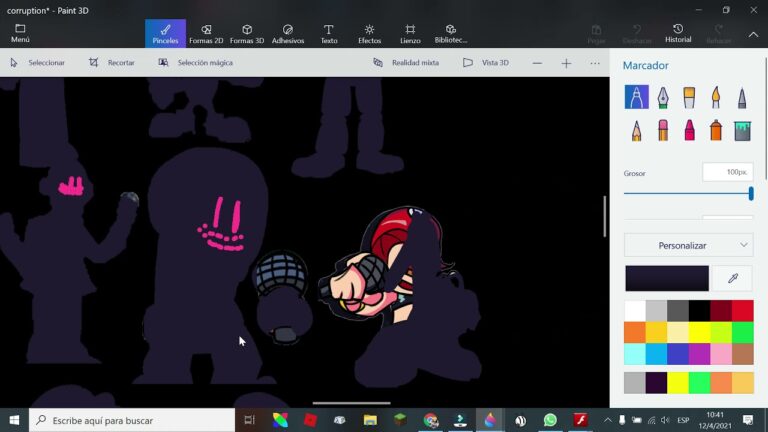Pick the dark purple custom swatch
The image size is (768, 432).
(656, 383)
